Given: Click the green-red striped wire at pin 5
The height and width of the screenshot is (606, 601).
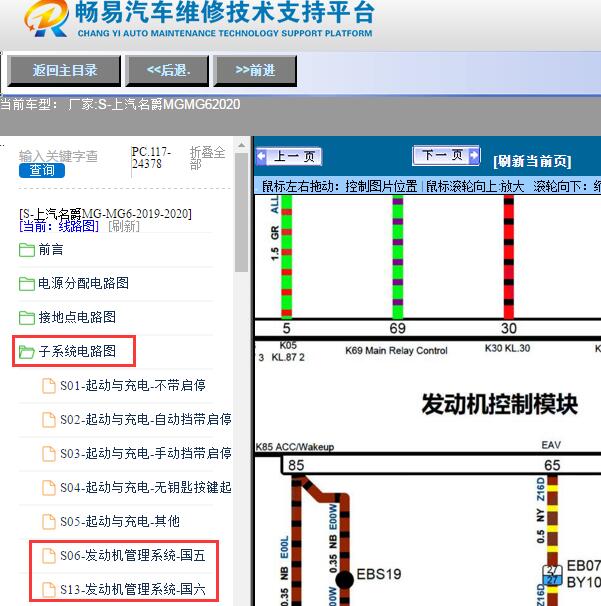Looking at the screenshot, I should click(286, 257).
